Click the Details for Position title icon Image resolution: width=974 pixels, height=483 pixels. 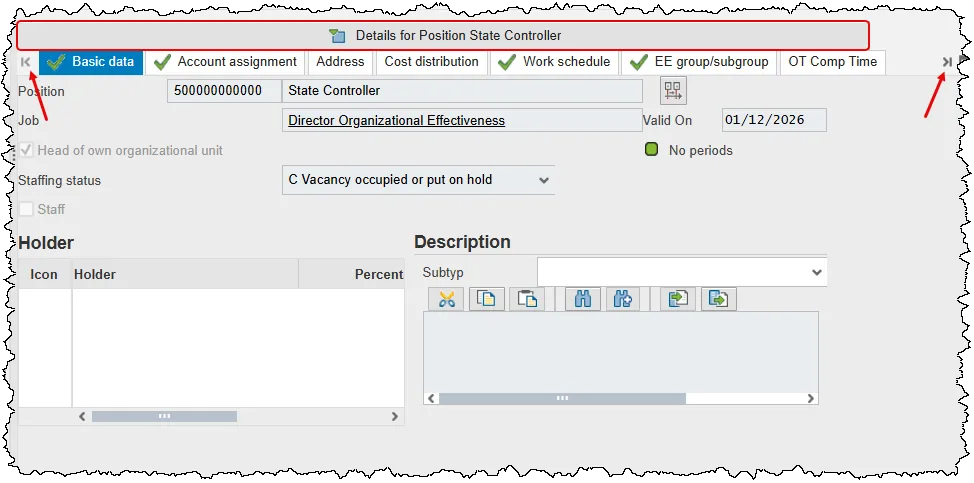[337, 36]
